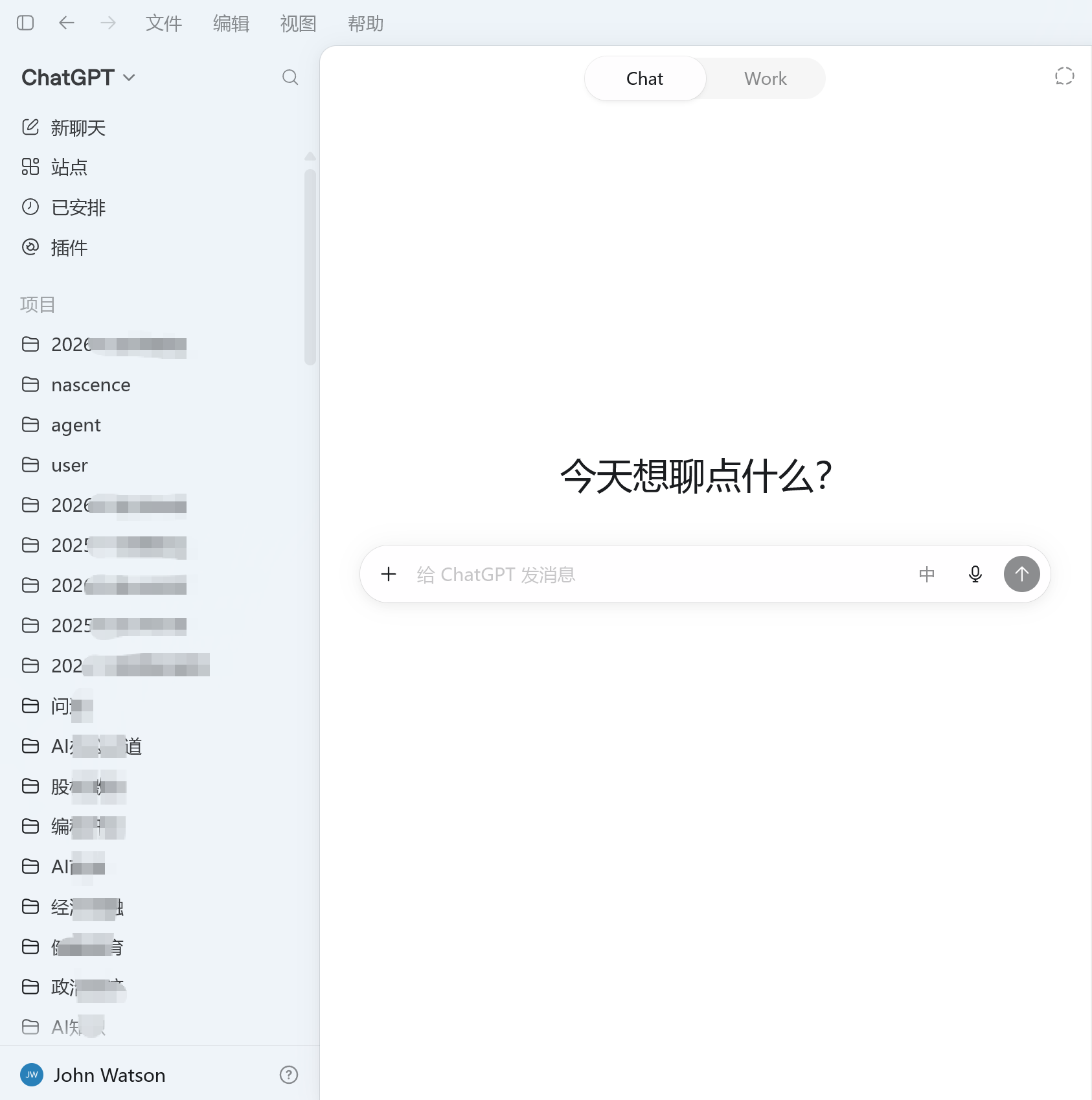Click the grid icon next to 站点
This screenshot has height=1100, width=1092.
click(x=30, y=167)
